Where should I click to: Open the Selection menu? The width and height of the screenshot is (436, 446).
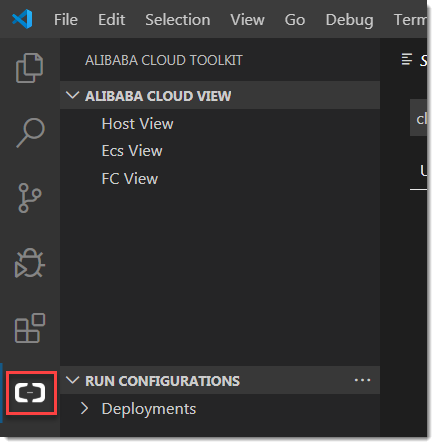tap(178, 20)
